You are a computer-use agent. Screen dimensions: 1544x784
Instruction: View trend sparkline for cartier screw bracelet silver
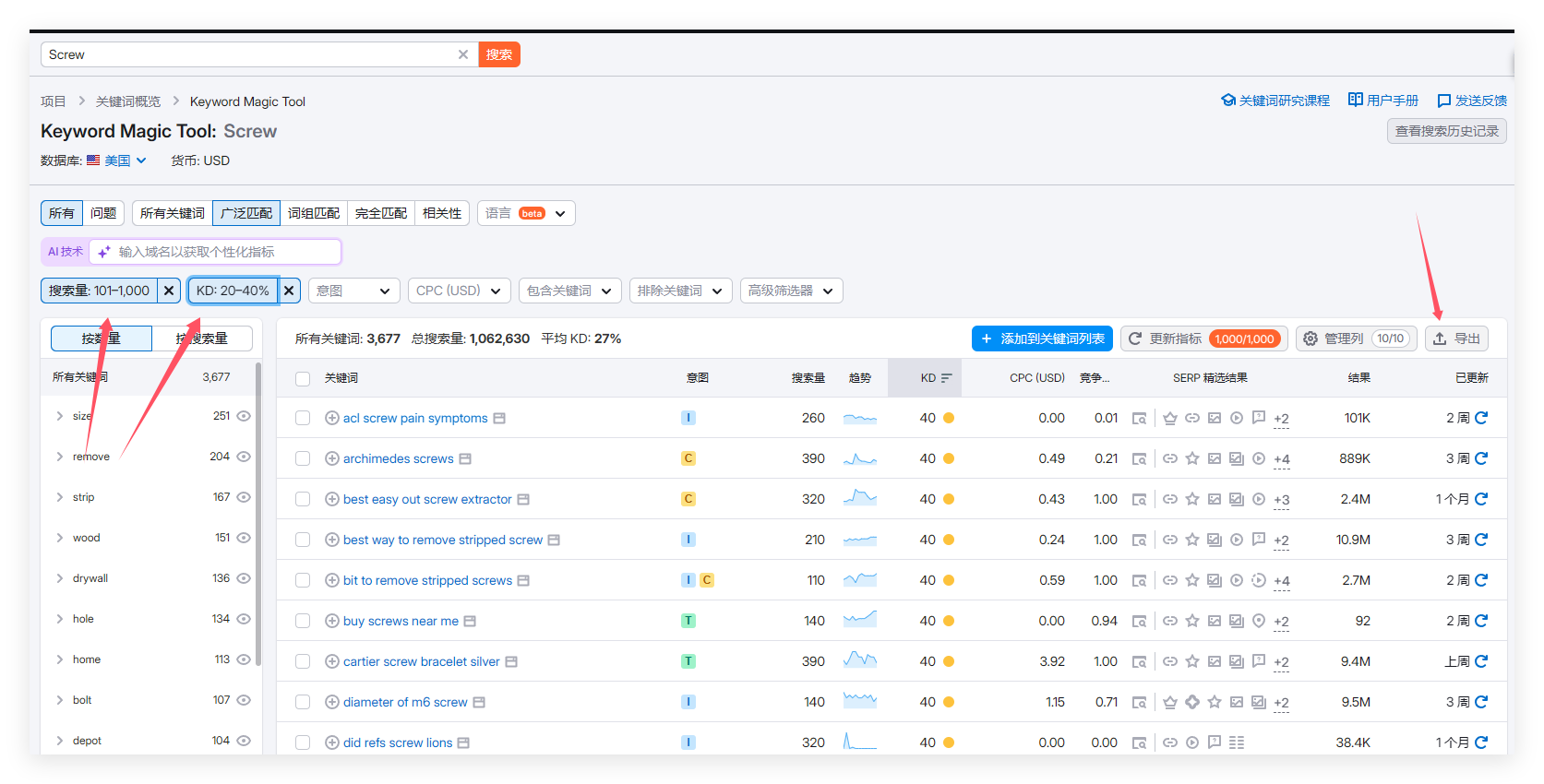coord(860,659)
